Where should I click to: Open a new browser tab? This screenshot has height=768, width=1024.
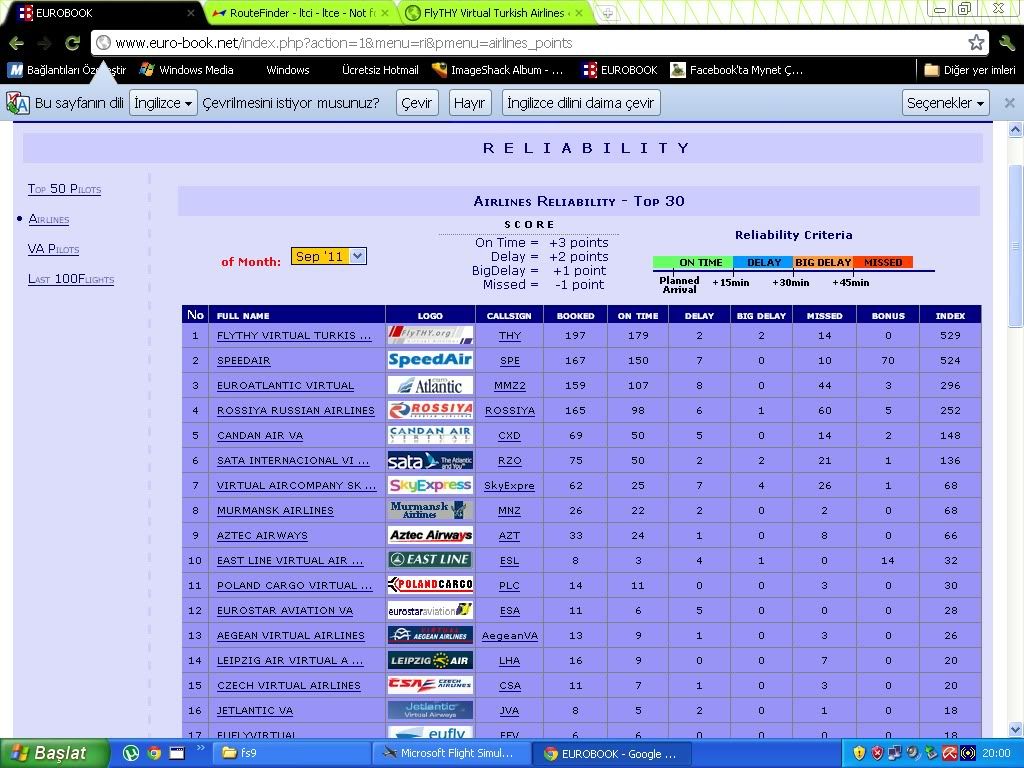pyautogui.click(x=607, y=13)
